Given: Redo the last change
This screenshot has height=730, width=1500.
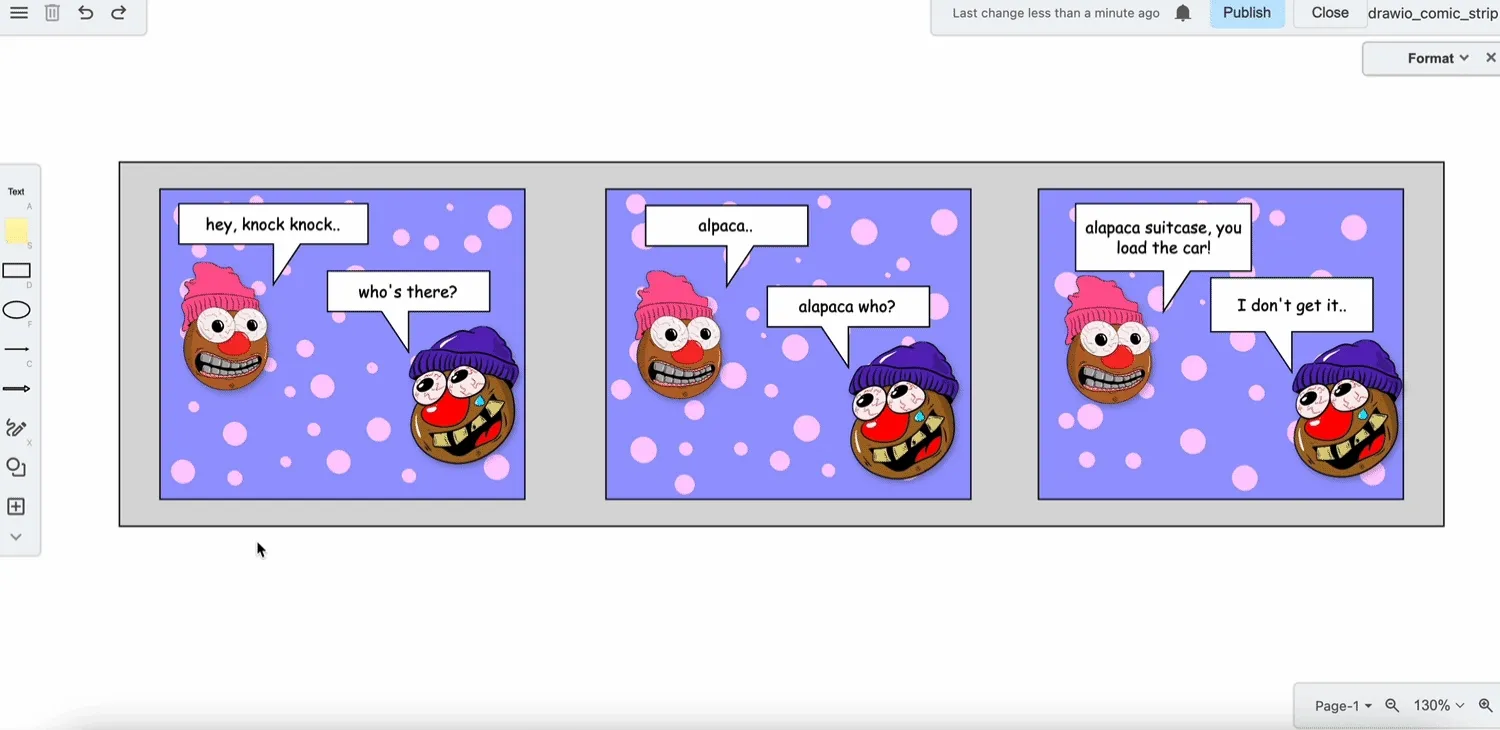Looking at the screenshot, I should click(118, 13).
